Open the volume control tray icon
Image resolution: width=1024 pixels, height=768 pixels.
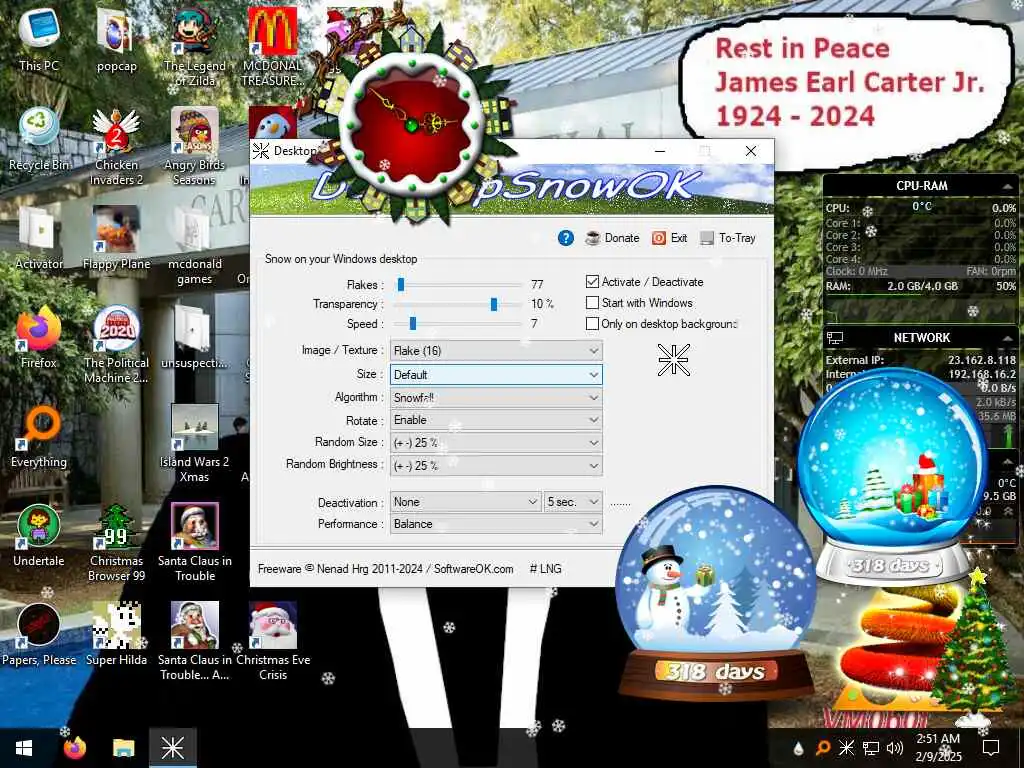pos(895,748)
